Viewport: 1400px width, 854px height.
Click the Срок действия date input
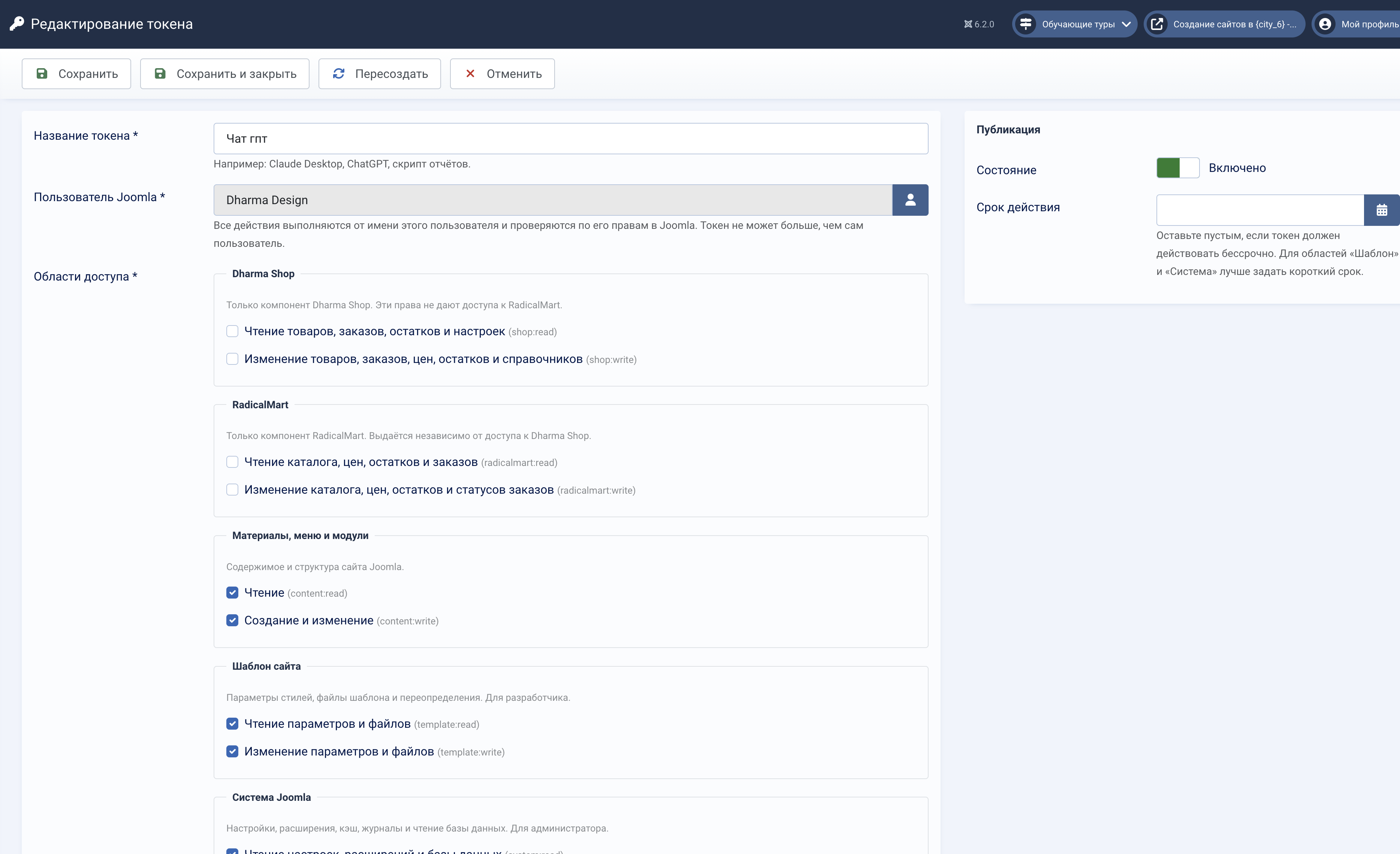pos(1260,210)
